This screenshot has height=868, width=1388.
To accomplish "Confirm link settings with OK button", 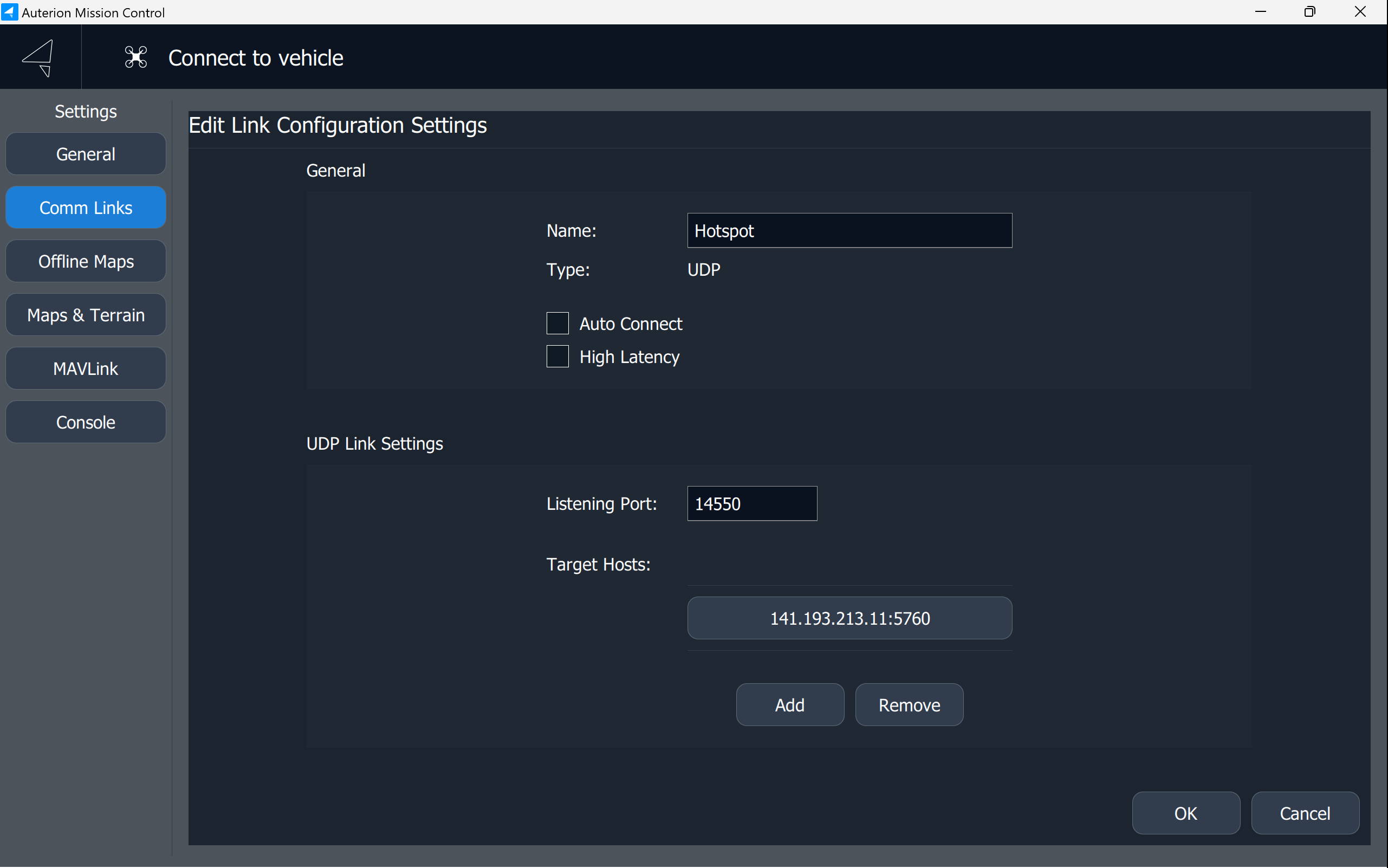I will (1185, 813).
